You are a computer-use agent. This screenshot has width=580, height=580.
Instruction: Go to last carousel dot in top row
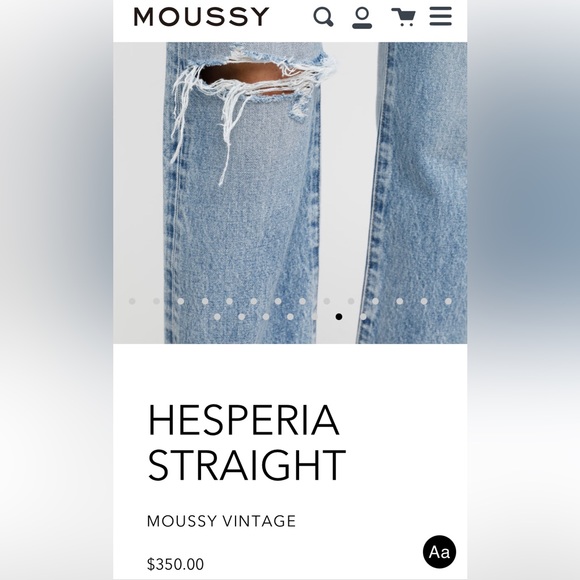click(x=448, y=301)
